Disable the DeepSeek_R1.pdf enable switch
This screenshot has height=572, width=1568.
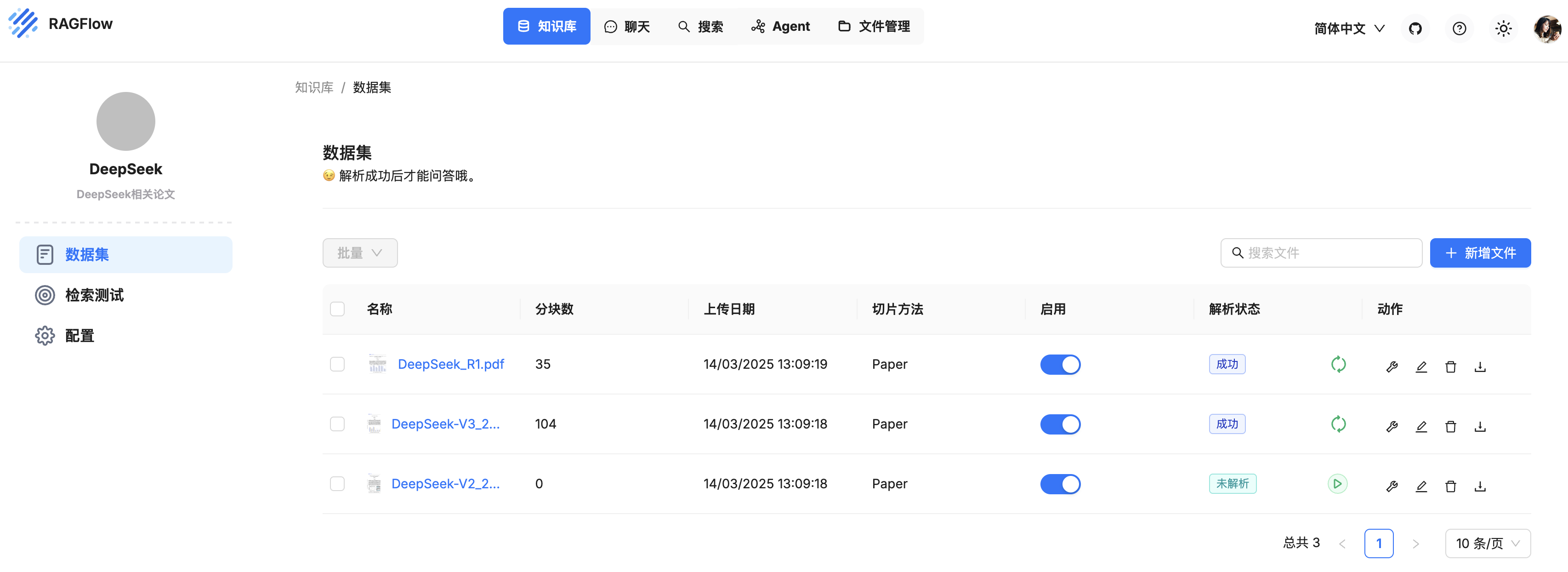click(x=1060, y=364)
